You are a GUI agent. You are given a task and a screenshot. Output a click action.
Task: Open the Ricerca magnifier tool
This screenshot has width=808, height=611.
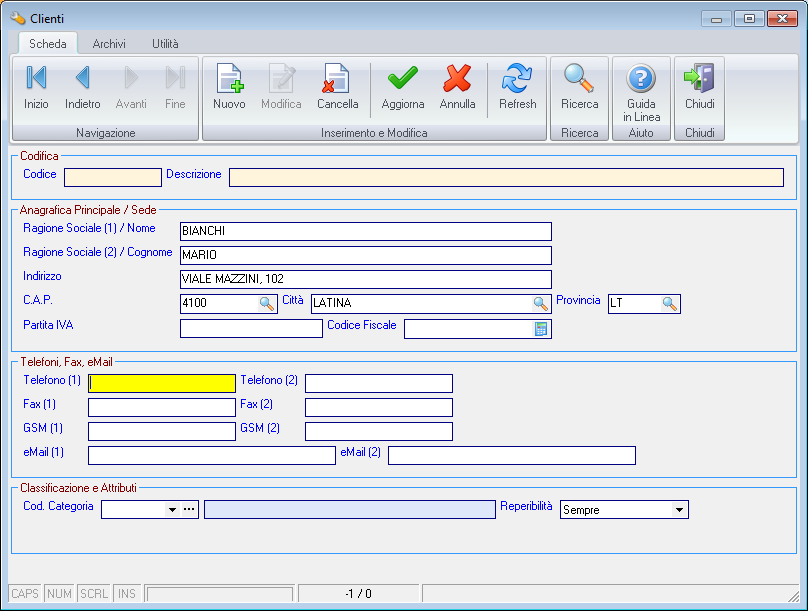coord(580,88)
